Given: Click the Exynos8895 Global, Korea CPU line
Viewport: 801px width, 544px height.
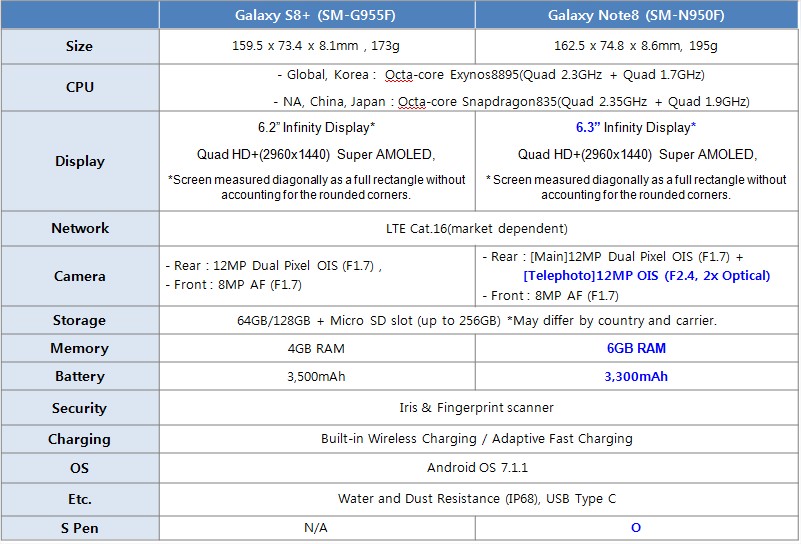Looking at the screenshot, I should click(x=491, y=75).
